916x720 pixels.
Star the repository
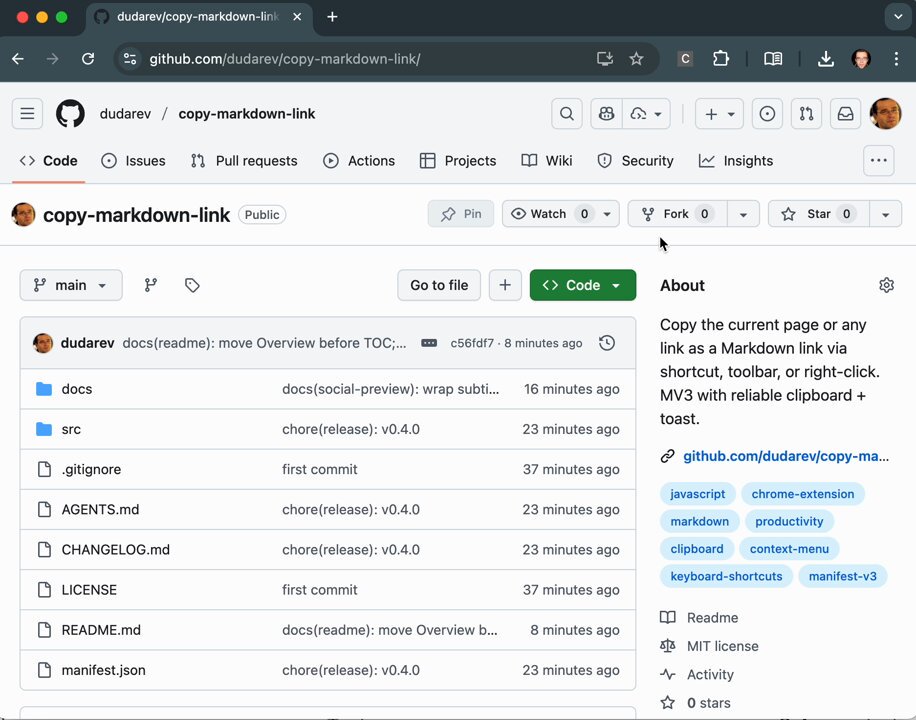818,214
